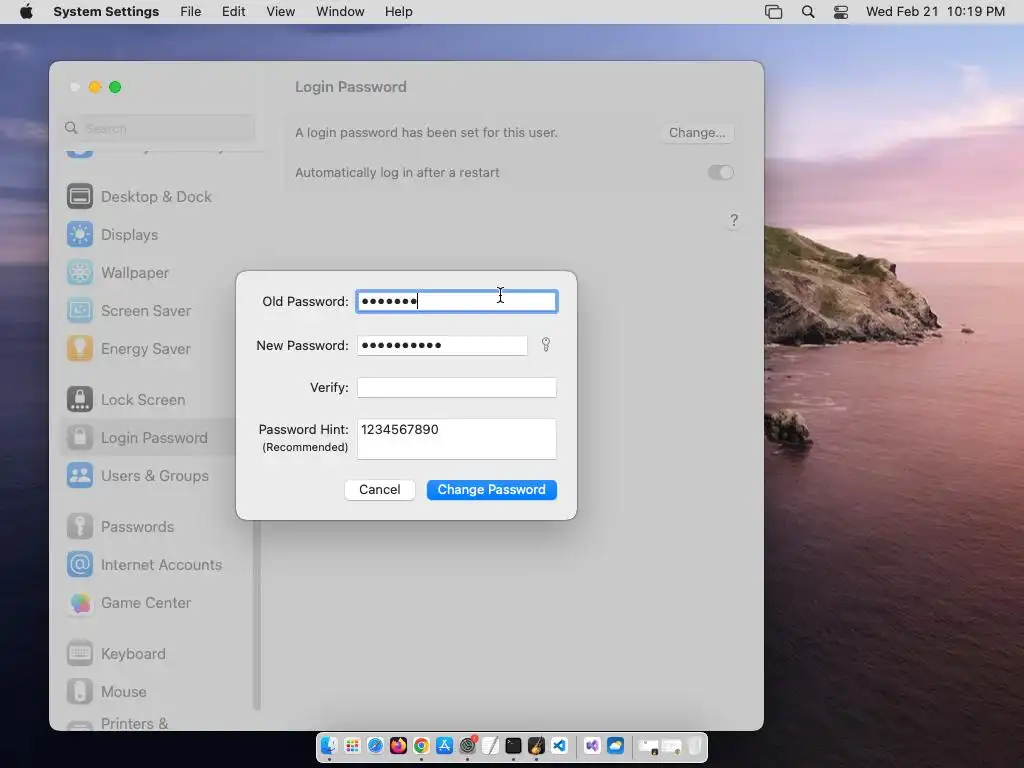Click the Internet Accounts @ icon
This screenshot has height=768, width=1024.
tap(80, 564)
